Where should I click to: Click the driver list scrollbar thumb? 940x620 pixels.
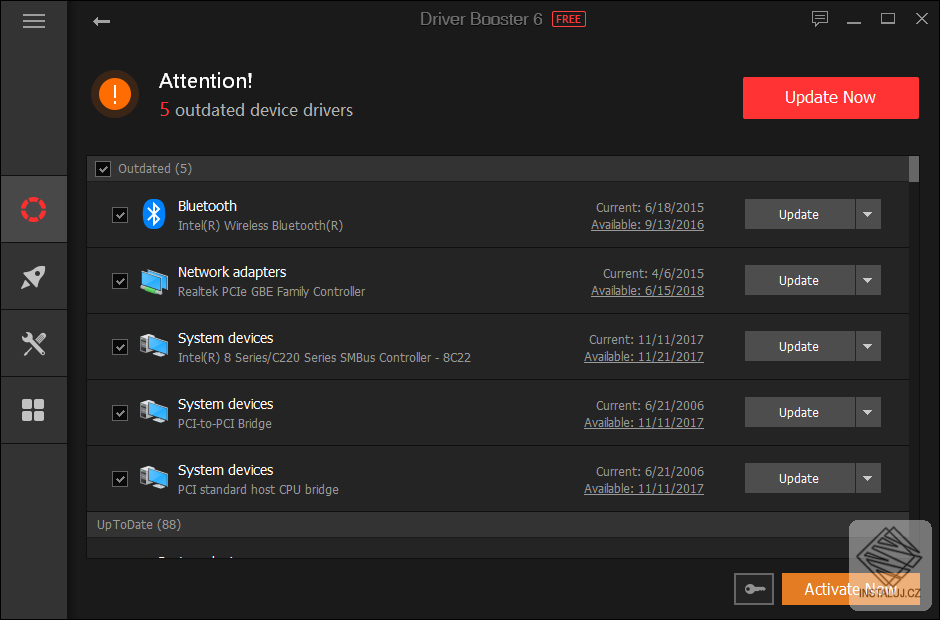(x=914, y=169)
